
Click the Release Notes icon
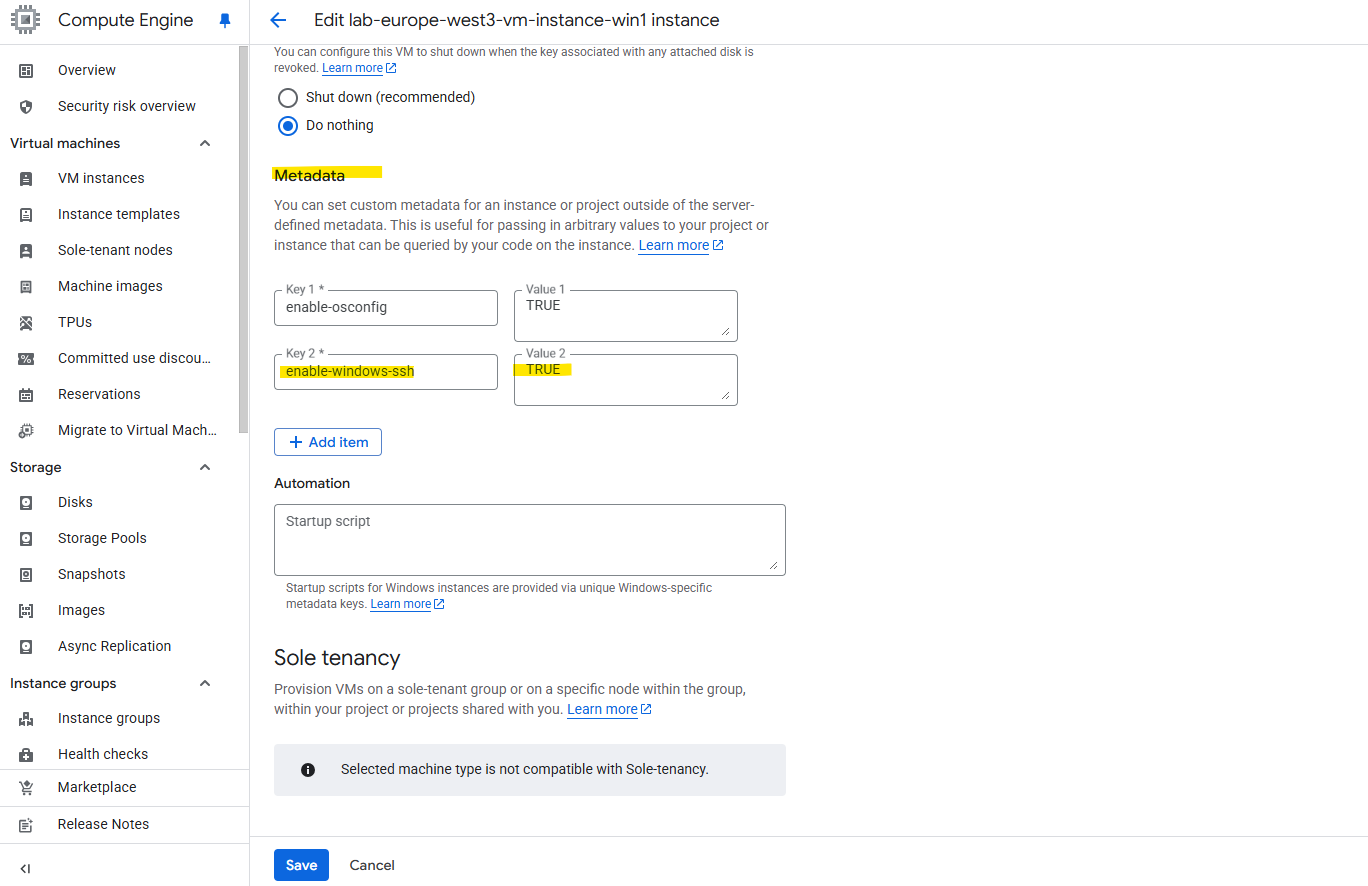click(x=26, y=824)
